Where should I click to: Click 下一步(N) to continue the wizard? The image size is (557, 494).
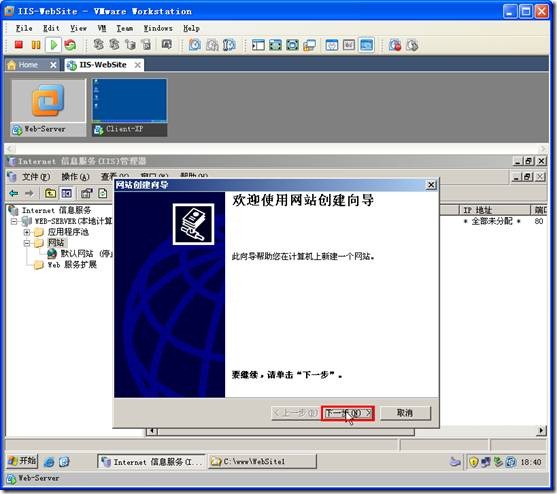tap(348, 413)
